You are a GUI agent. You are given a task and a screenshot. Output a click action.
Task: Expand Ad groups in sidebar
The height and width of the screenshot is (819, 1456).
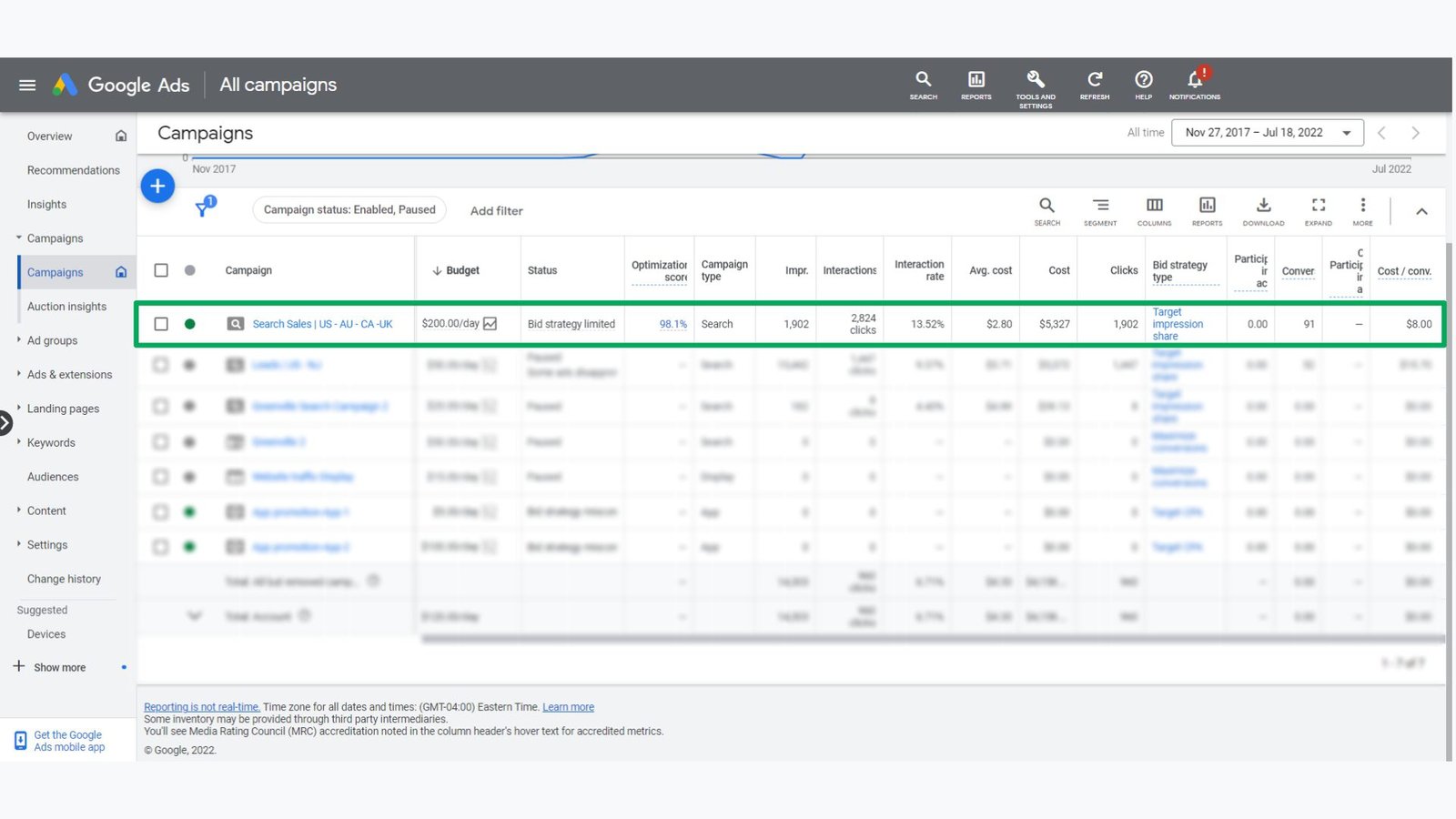(x=19, y=339)
